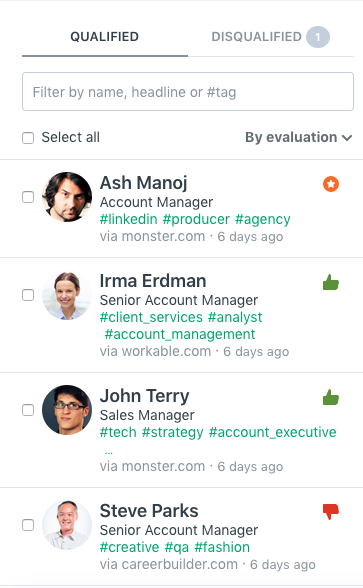Switch to the Disqualified tab
Viewport: 363px width, 588px height.
270,37
